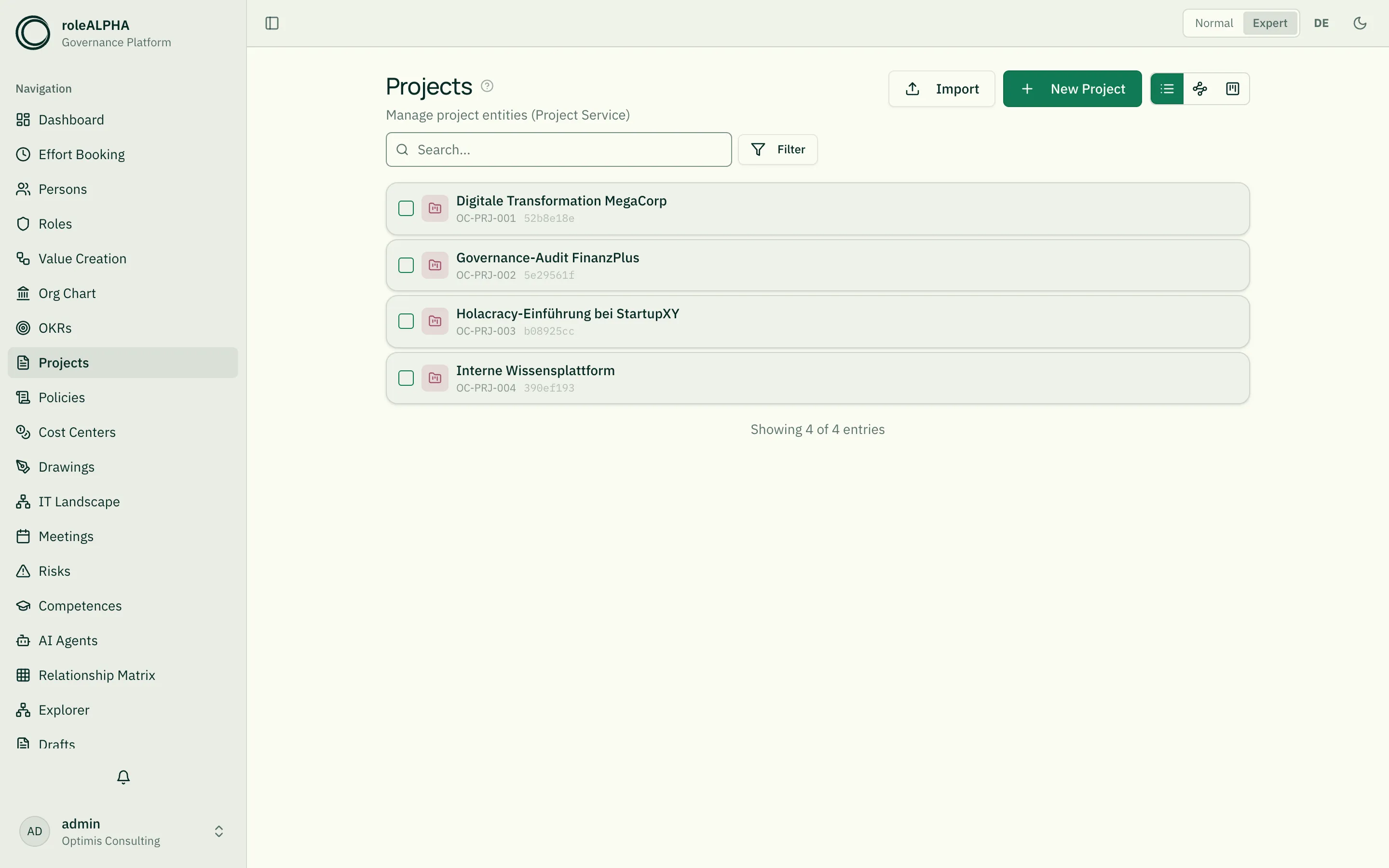The height and width of the screenshot is (868, 1389).
Task: Expand the admin account switcher chevron
Action: click(x=218, y=831)
